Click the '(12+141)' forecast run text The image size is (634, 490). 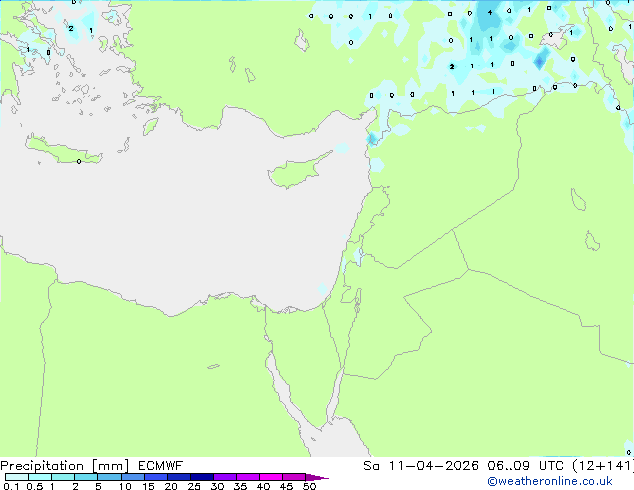tap(603, 466)
